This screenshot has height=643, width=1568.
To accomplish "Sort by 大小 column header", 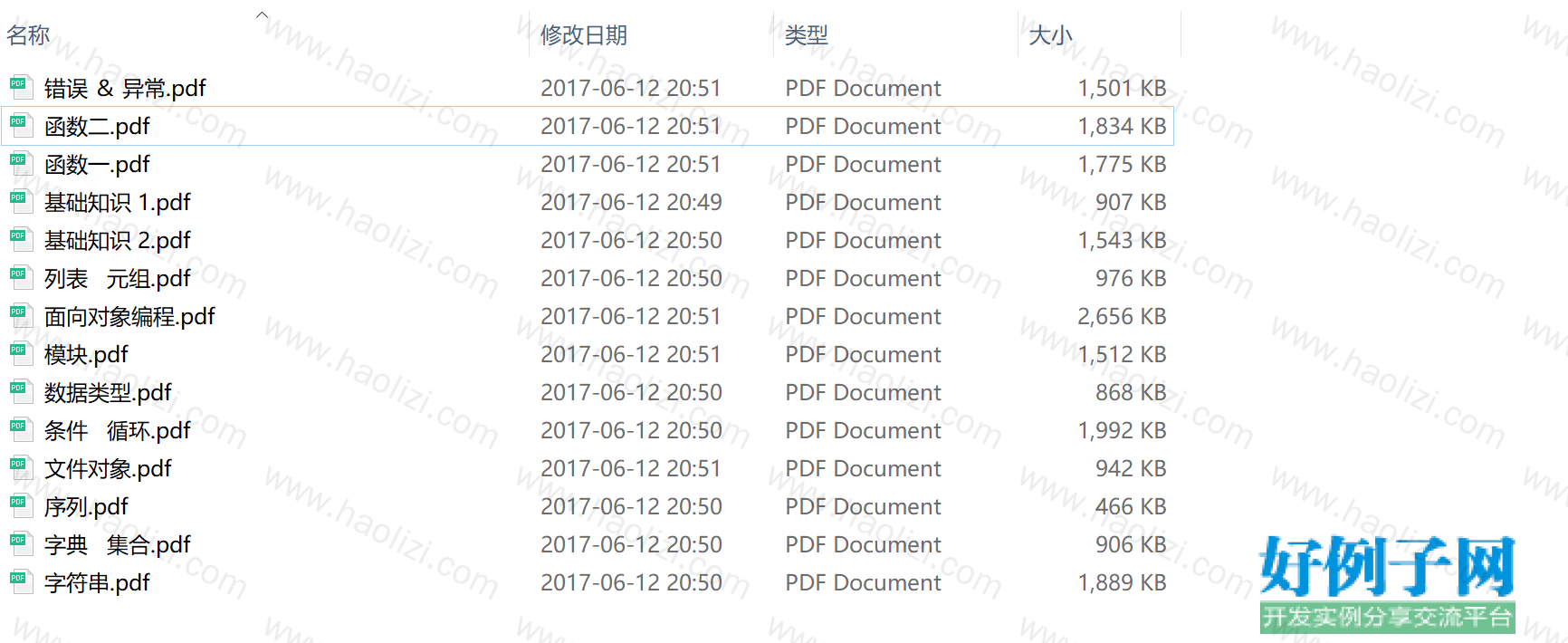I will click(x=1051, y=35).
